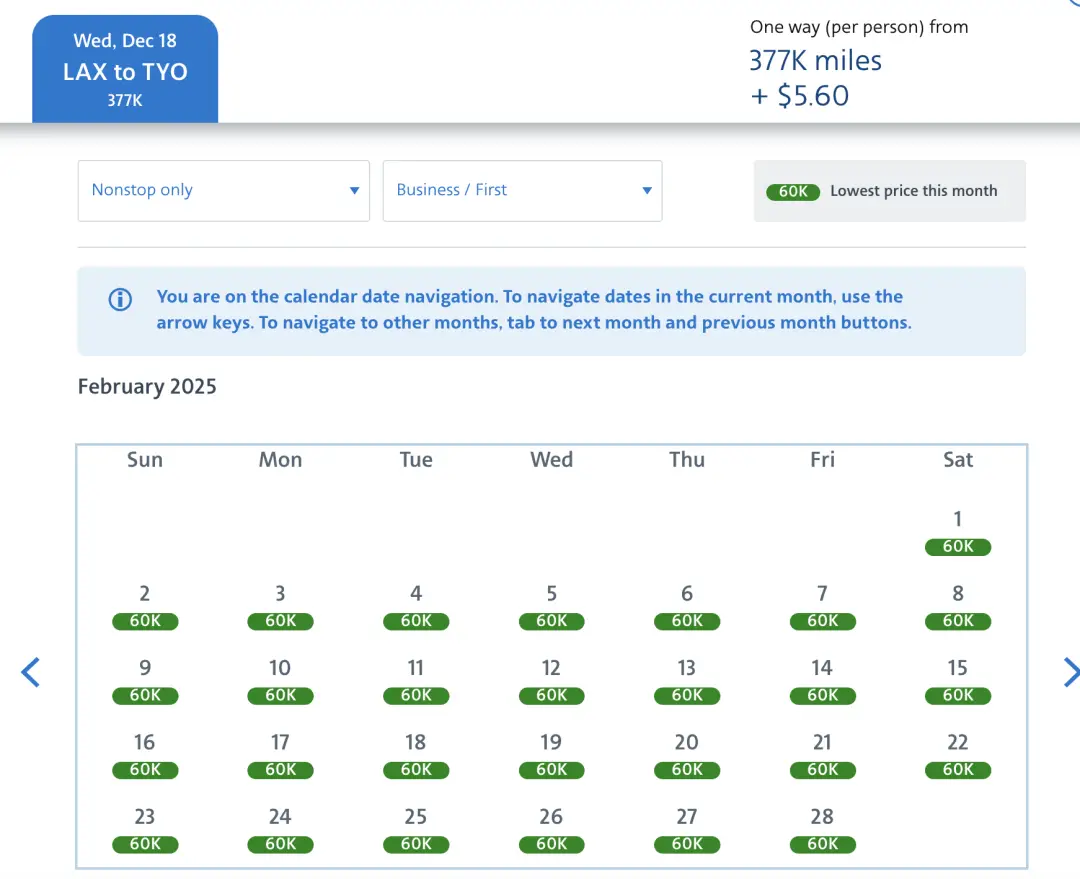Click the 377K miles price text
The width and height of the screenshot is (1080, 879).
tap(815, 61)
